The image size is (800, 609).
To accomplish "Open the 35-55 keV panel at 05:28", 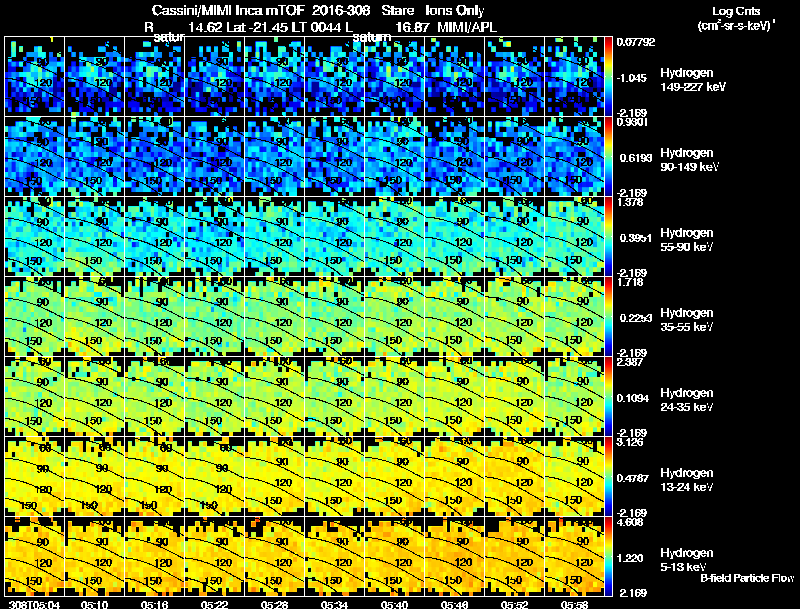I will (x=274, y=317).
